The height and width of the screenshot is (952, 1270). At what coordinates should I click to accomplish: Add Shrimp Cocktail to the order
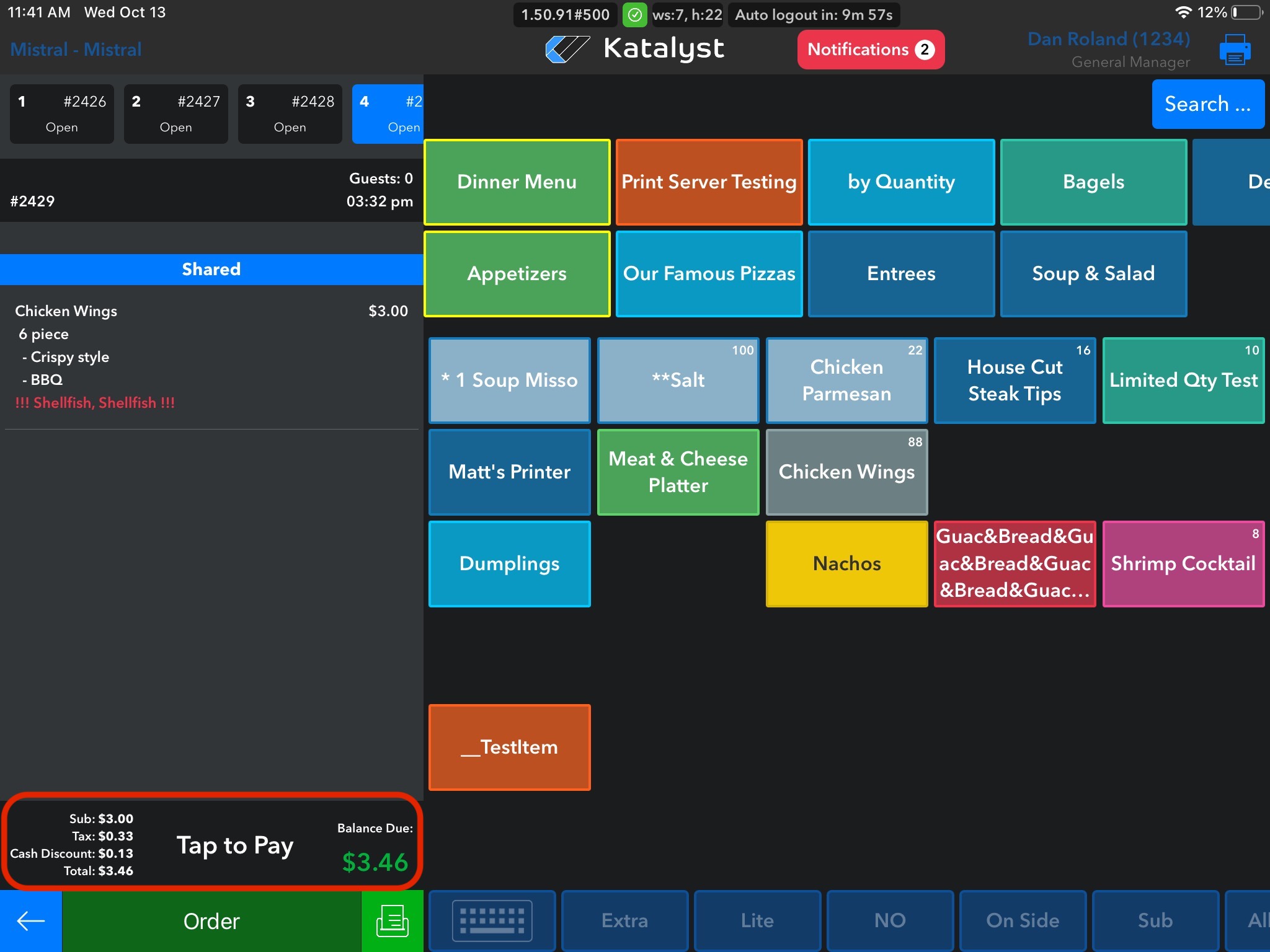coord(1183,563)
